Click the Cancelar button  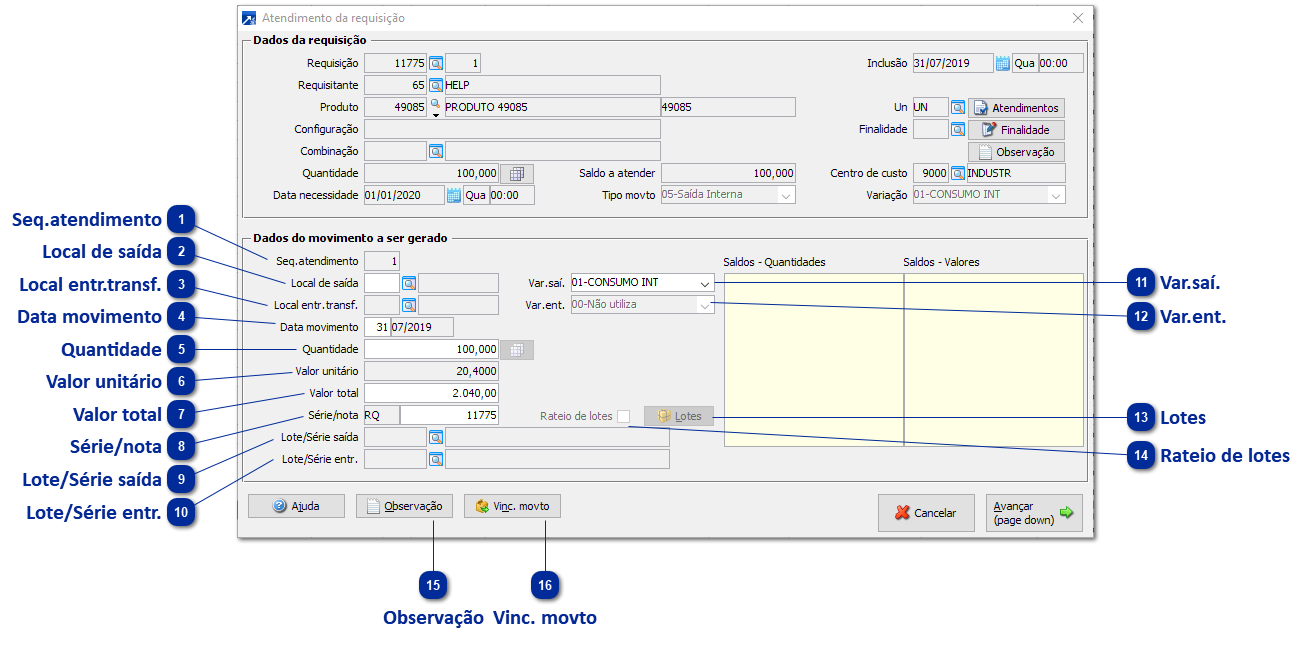pyautogui.click(x=926, y=513)
